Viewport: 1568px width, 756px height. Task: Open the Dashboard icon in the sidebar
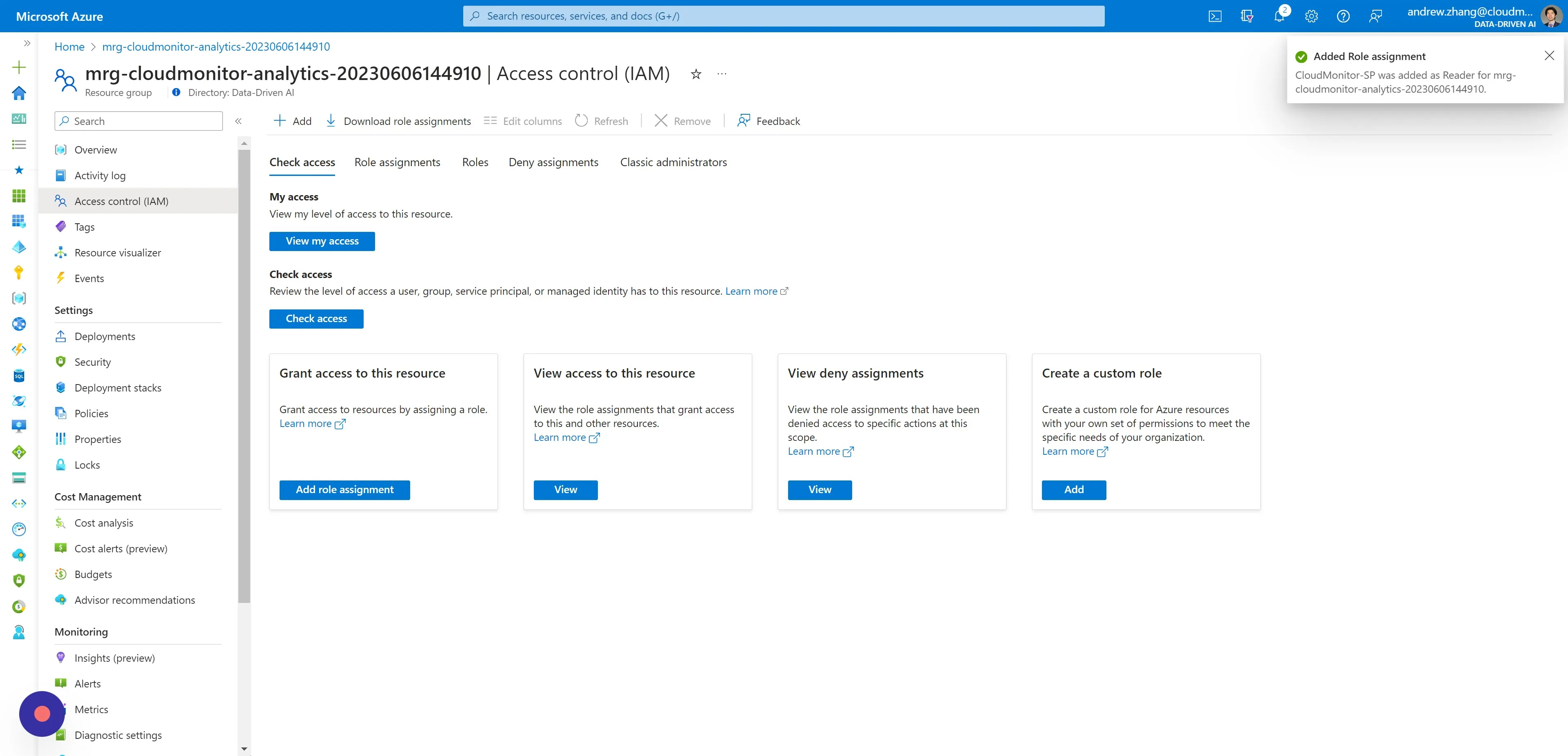[19, 119]
